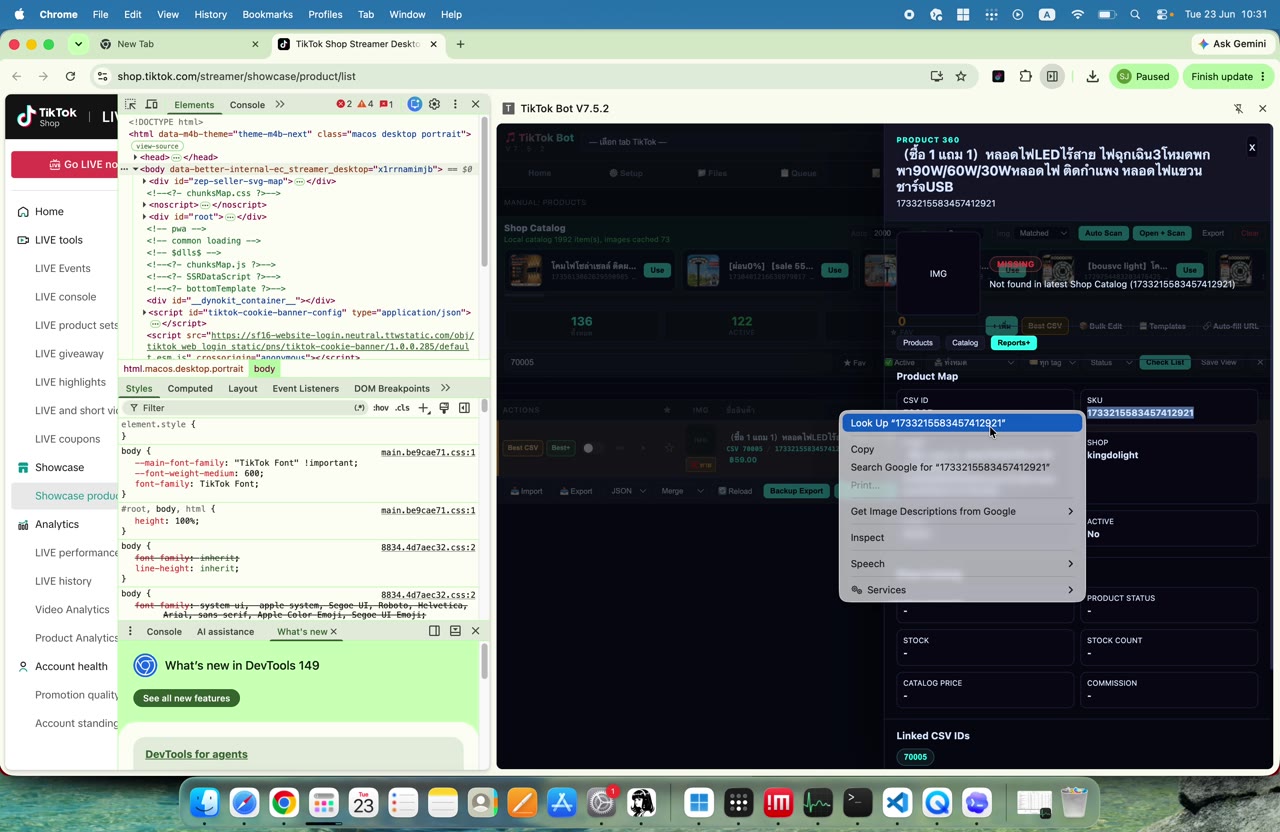Screen dimensions: 1280x832
Task: Open Chrome Extensions puzzle icon
Action: 1026,76
